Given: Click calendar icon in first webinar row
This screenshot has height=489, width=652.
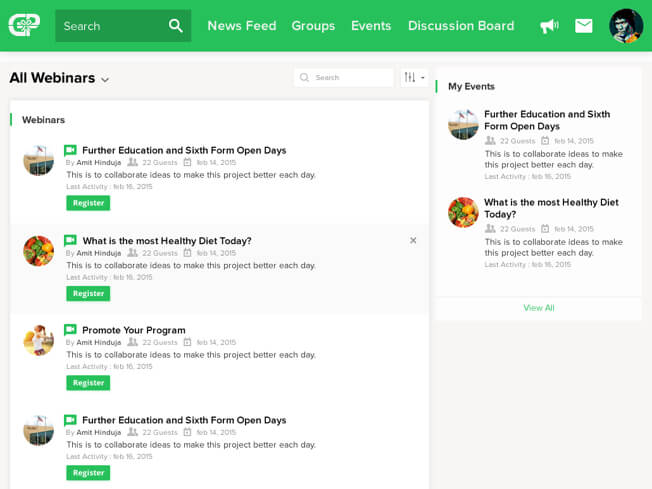Looking at the screenshot, I should [x=188, y=162].
